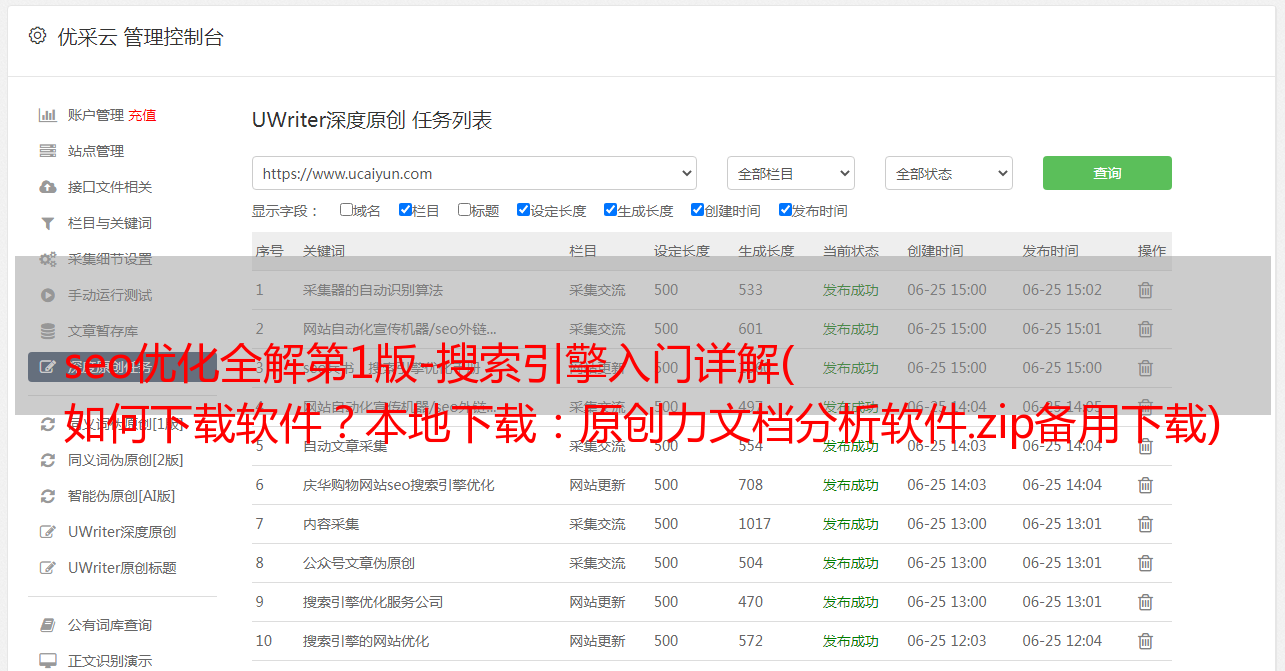The height and width of the screenshot is (671, 1285).
Task: Delete task row 2 网站自动化宣传机器
Action: point(1145,329)
